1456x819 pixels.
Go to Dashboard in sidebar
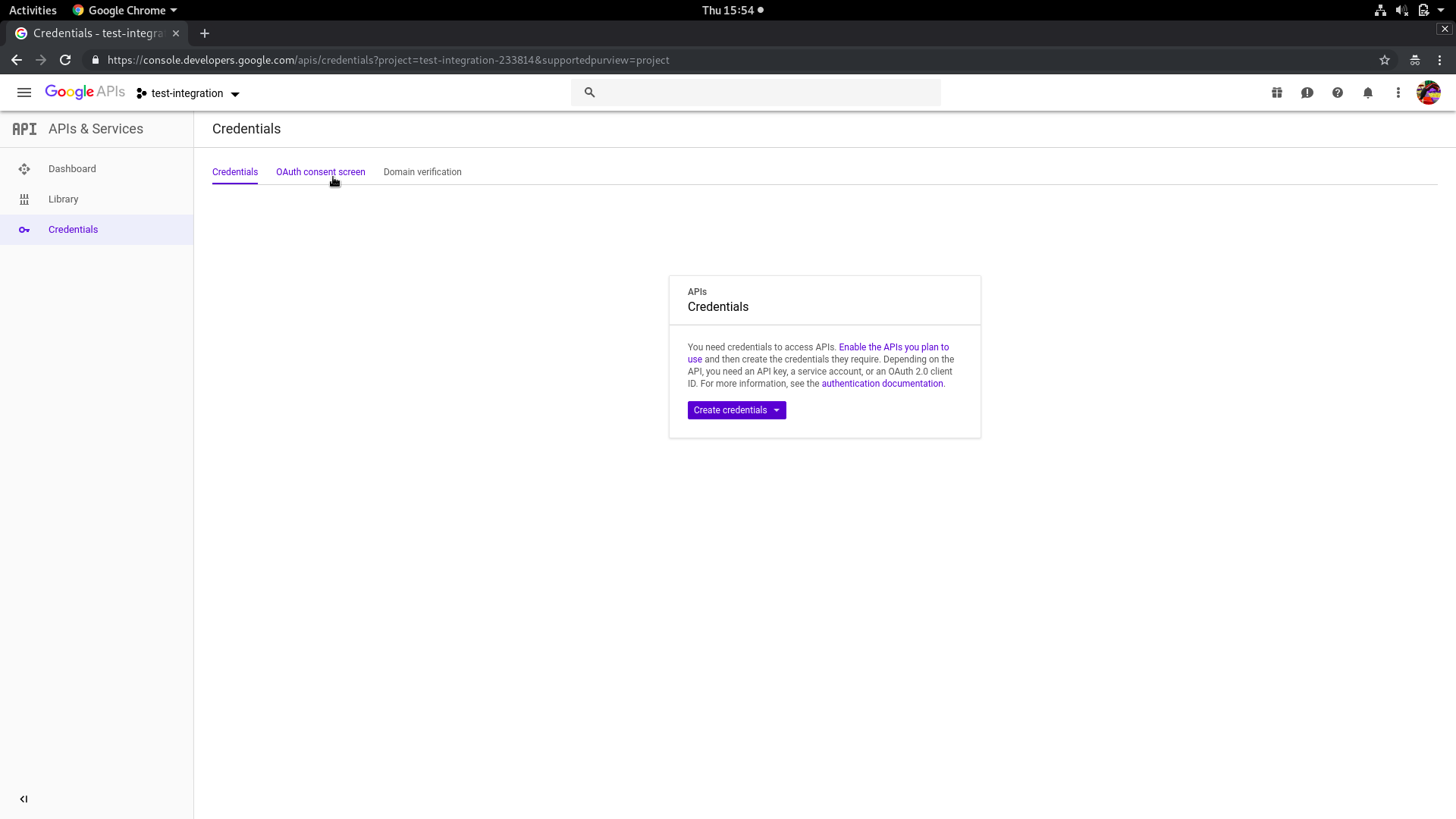[72, 169]
